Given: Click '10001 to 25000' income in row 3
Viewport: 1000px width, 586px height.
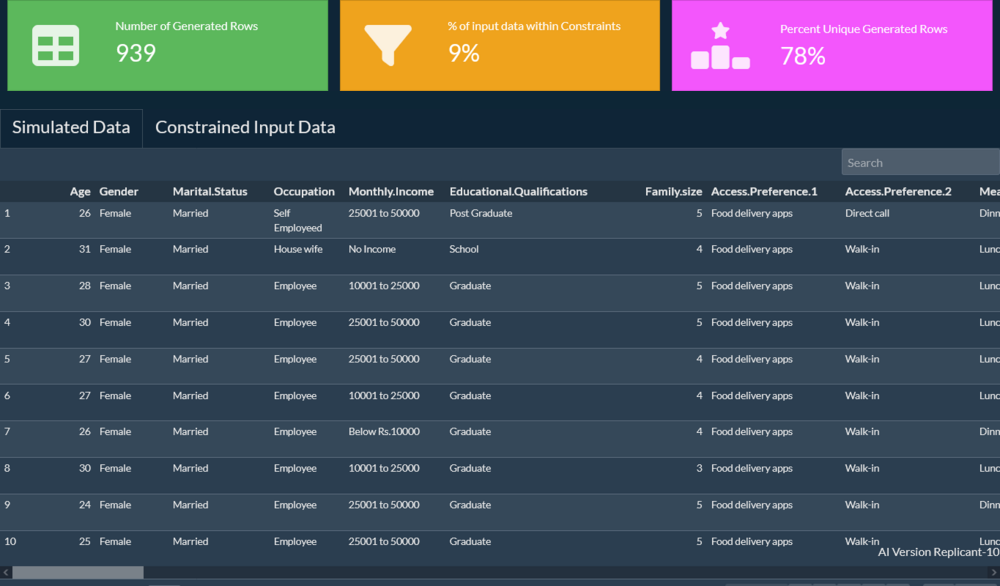Looking at the screenshot, I should point(384,286).
